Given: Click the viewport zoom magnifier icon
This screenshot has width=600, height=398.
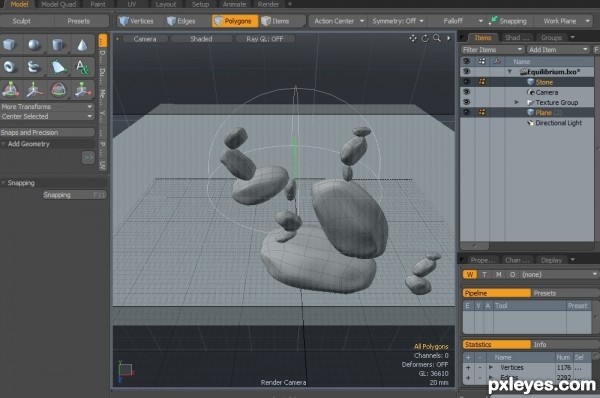Looking at the screenshot, I should pyautogui.click(x=437, y=38).
